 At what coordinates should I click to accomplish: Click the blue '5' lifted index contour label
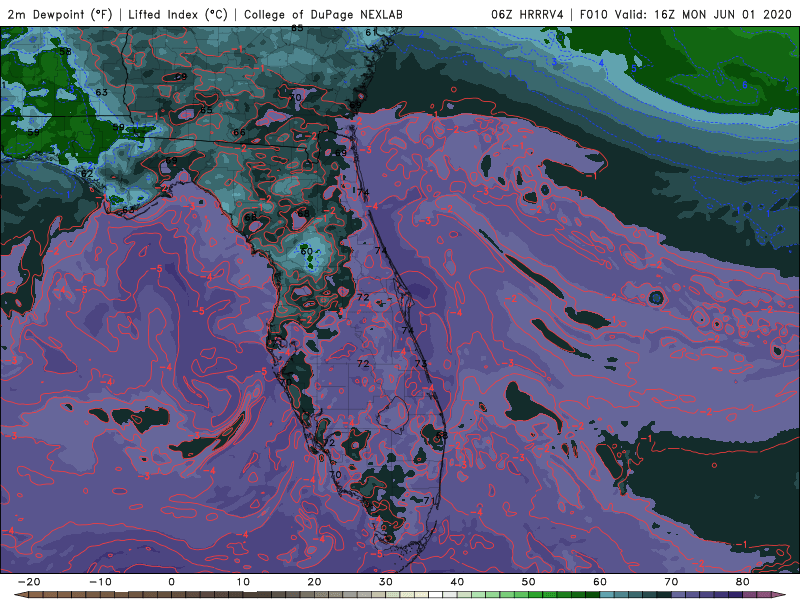[x=634, y=68]
